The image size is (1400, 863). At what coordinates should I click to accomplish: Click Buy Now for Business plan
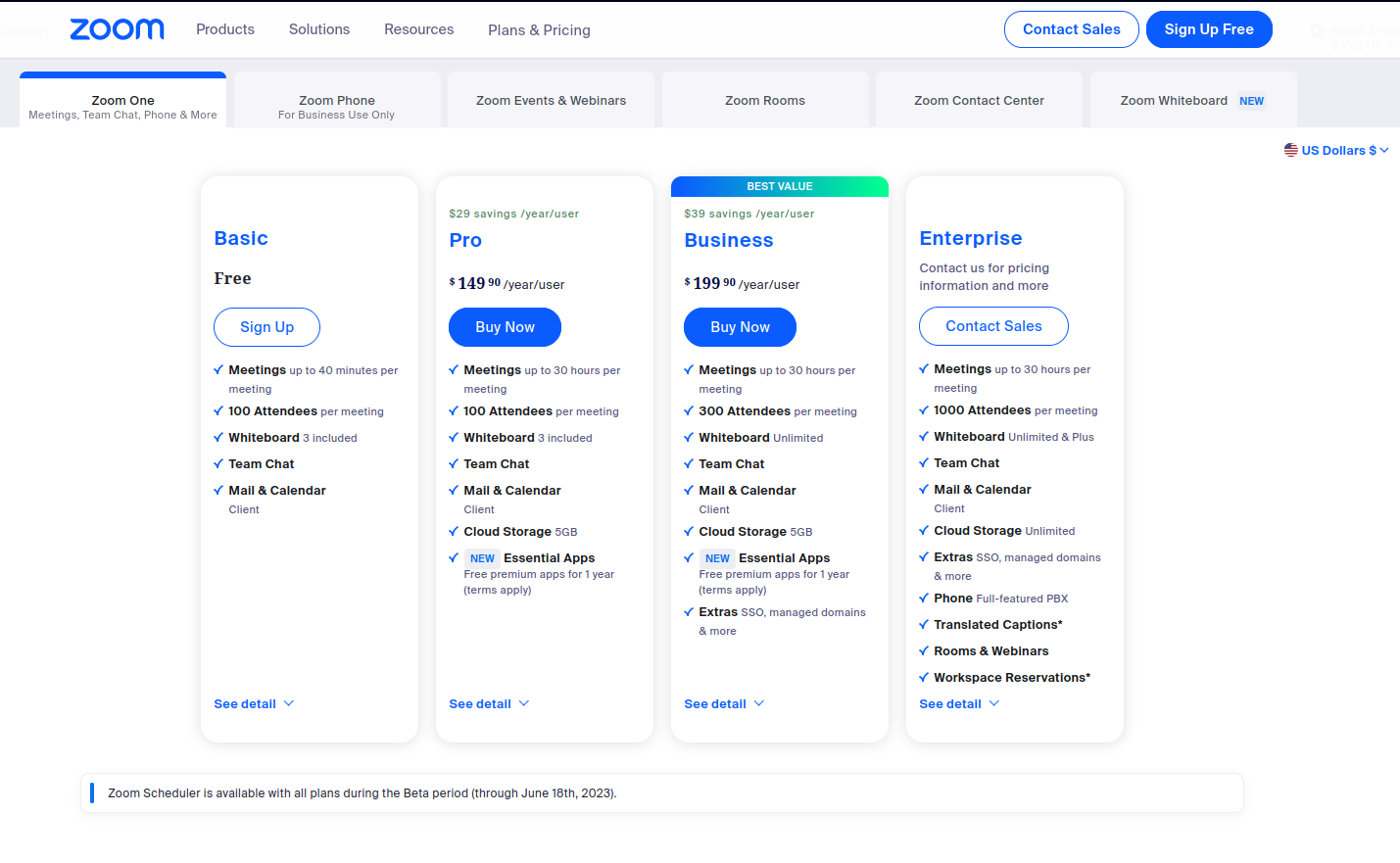coord(740,327)
